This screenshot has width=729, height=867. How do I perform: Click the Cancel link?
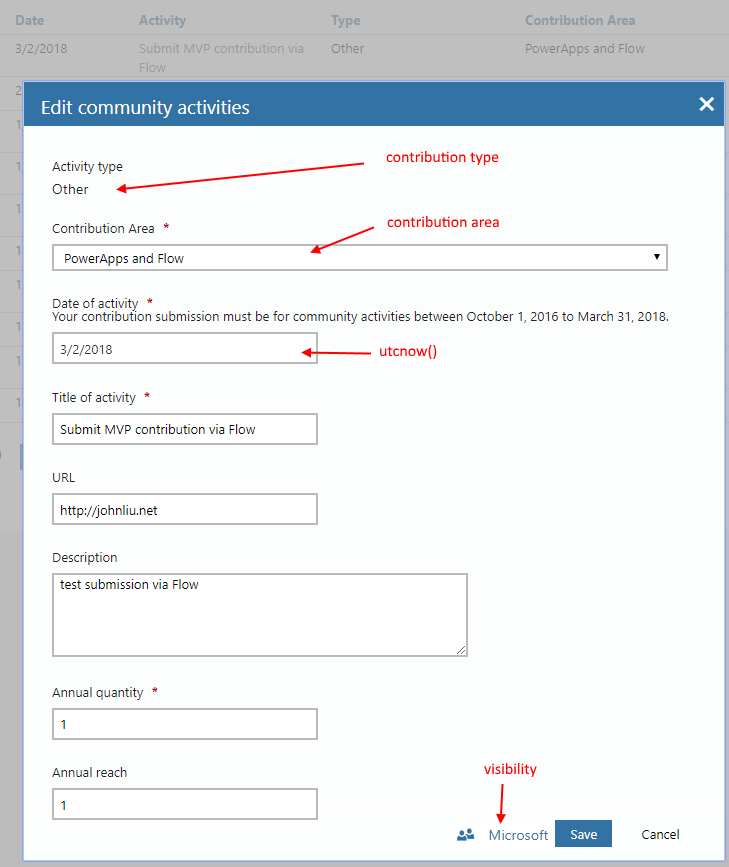[660, 834]
